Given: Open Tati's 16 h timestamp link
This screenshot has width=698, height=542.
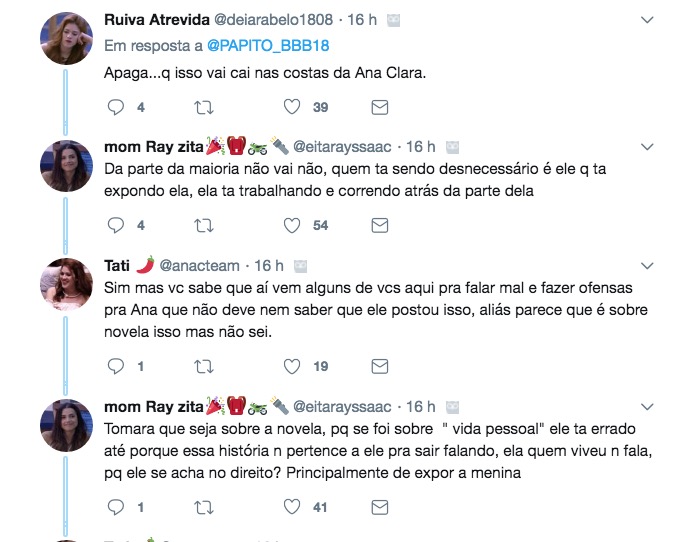Looking at the screenshot, I should pyautogui.click(x=270, y=265).
